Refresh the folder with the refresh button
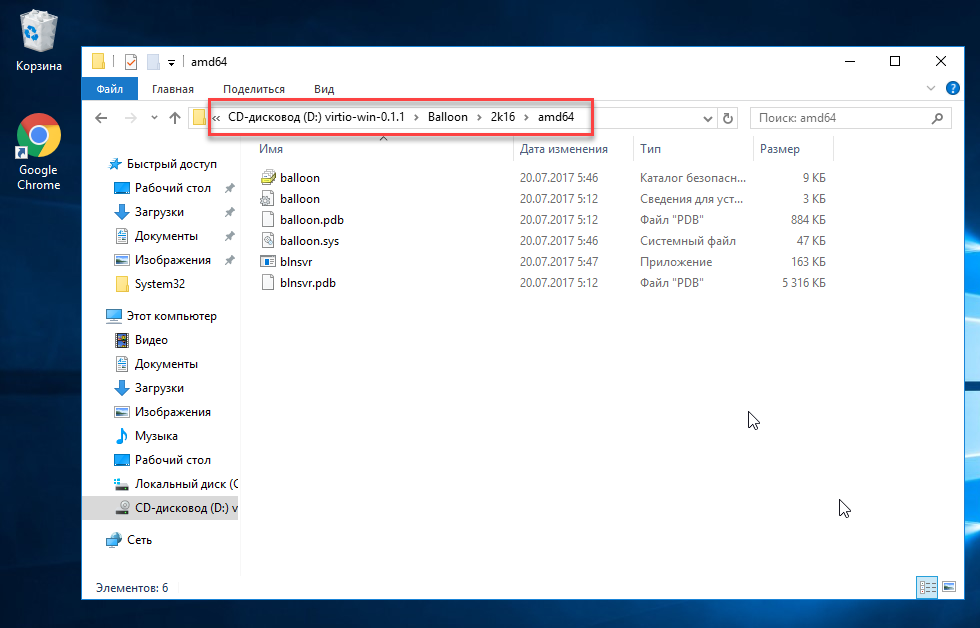 point(728,118)
